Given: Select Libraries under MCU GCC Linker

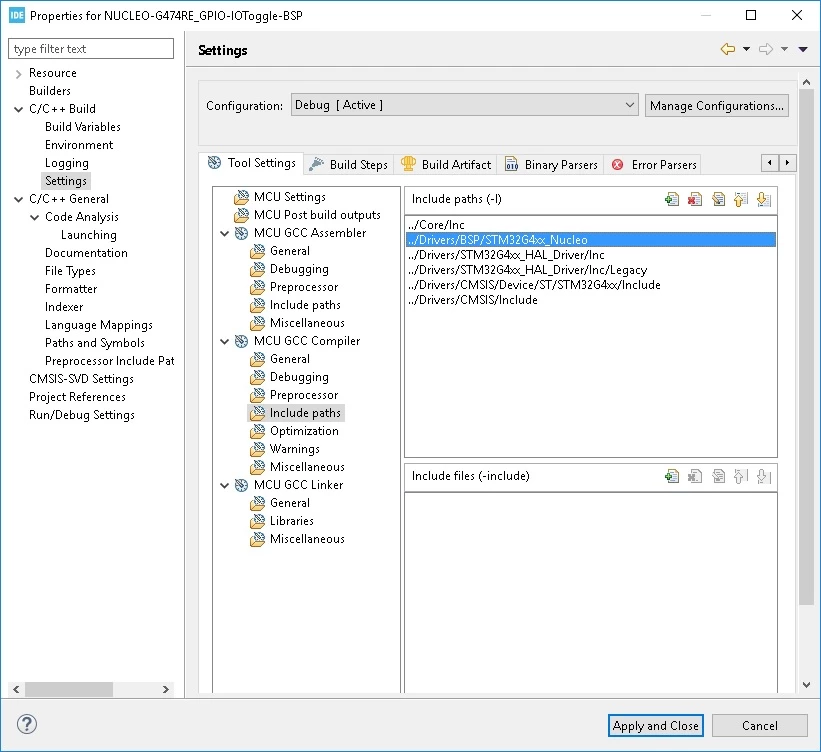Looking at the screenshot, I should click(x=292, y=521).
